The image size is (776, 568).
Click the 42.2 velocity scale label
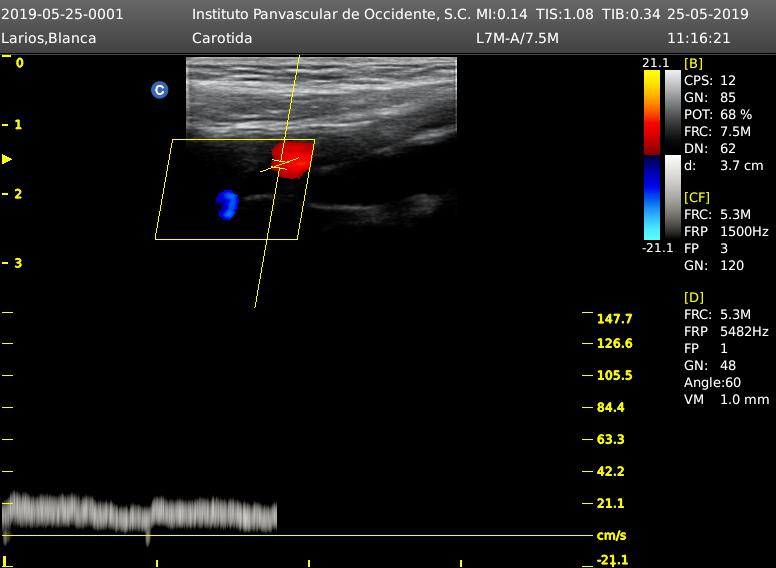611,472
